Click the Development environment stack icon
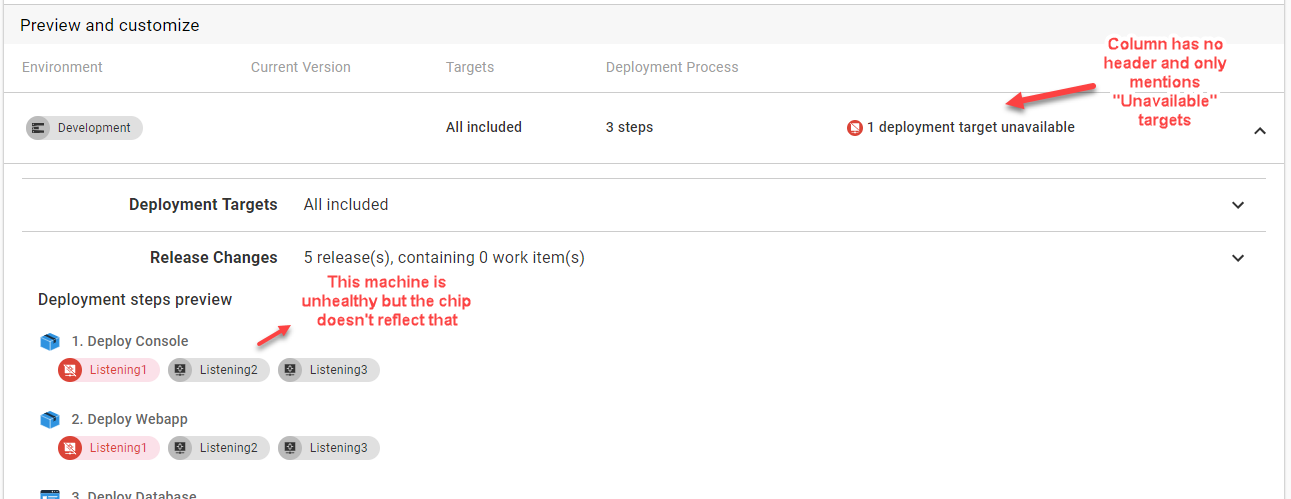Image resolution: width=1291 pixels, height=499 pixels. pyautogui.click(x=39, y=128)
